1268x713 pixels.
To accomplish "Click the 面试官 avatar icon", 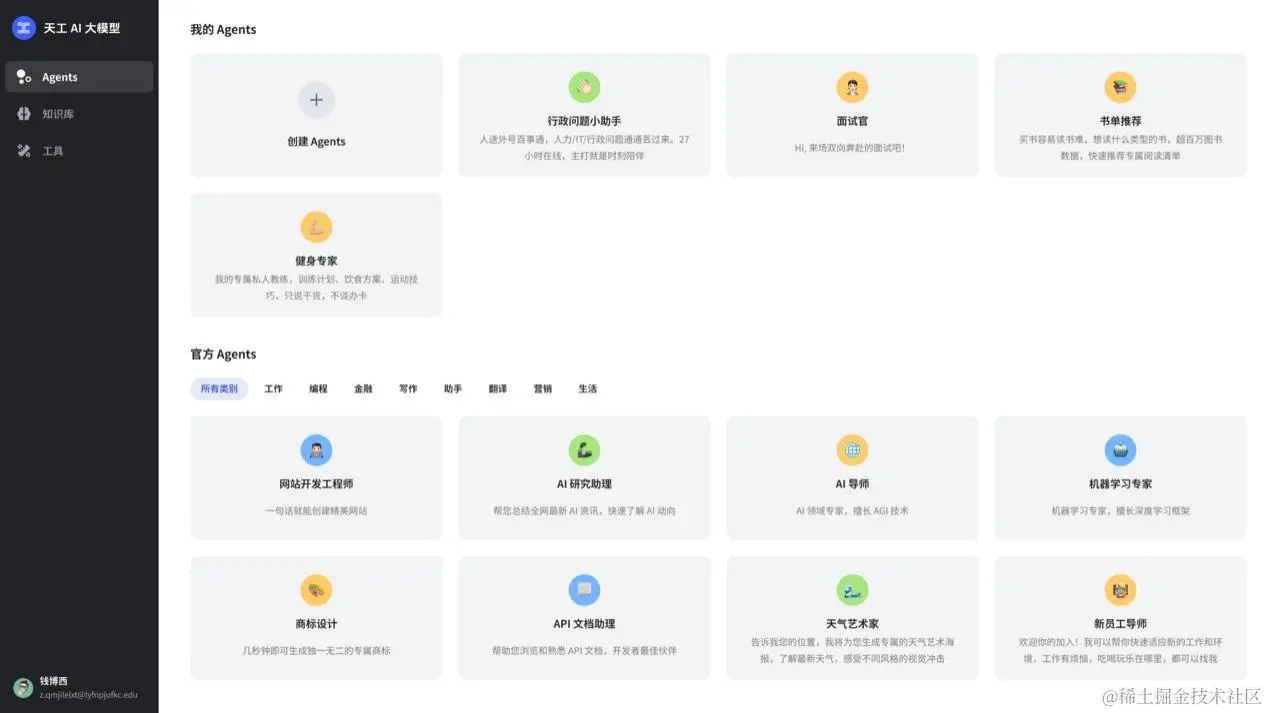I will pos(852,87).
